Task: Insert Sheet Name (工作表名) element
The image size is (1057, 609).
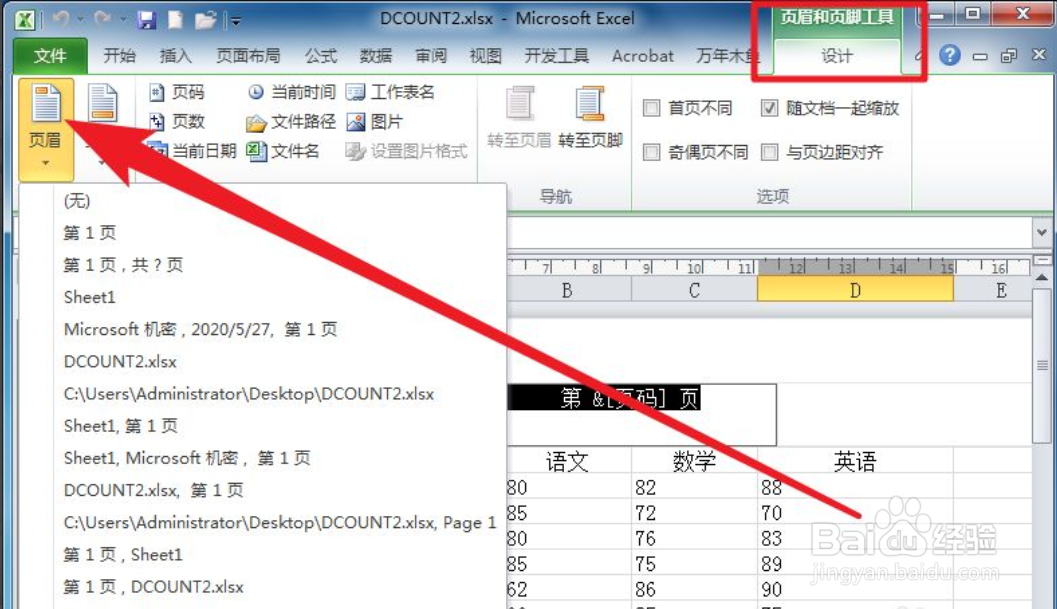Action: 390,92
